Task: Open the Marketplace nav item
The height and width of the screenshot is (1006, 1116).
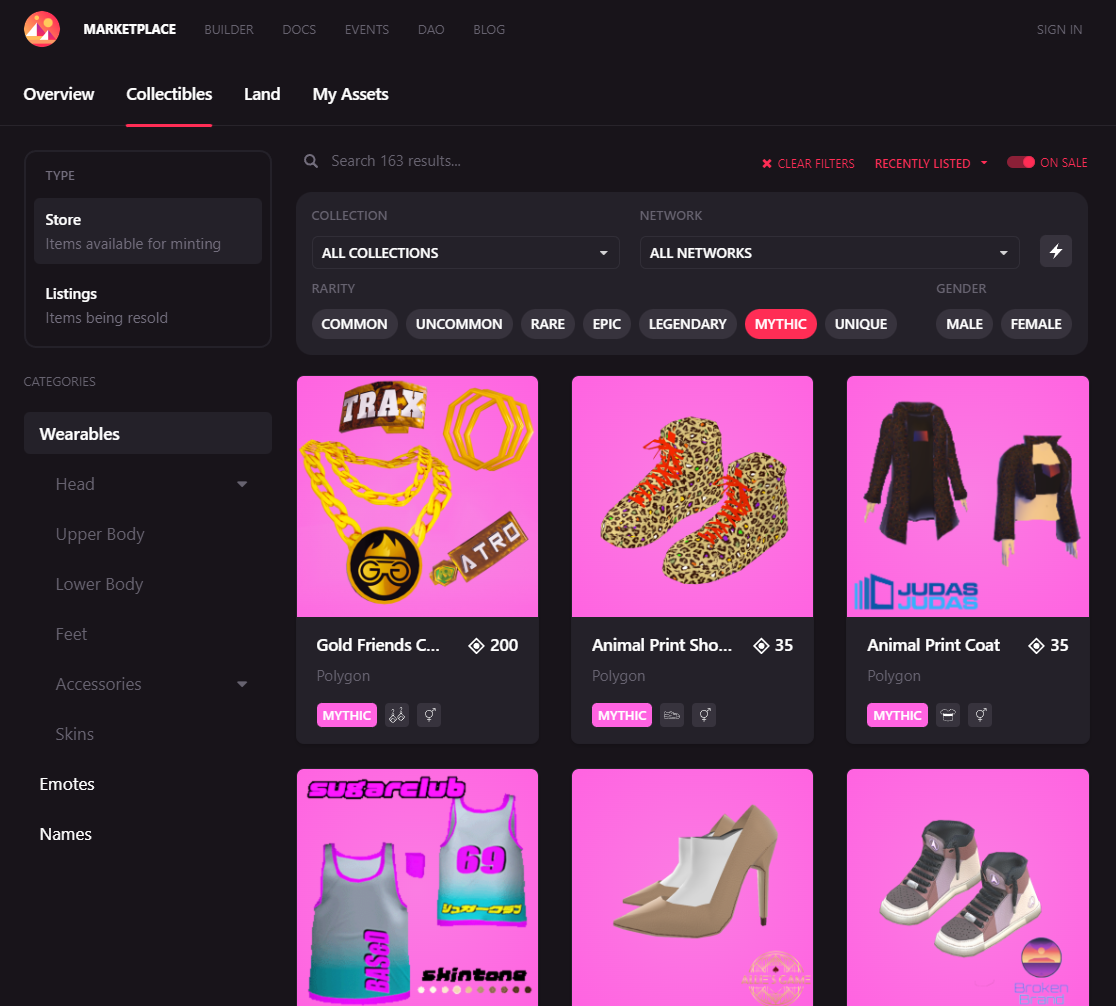Action: 130,29
